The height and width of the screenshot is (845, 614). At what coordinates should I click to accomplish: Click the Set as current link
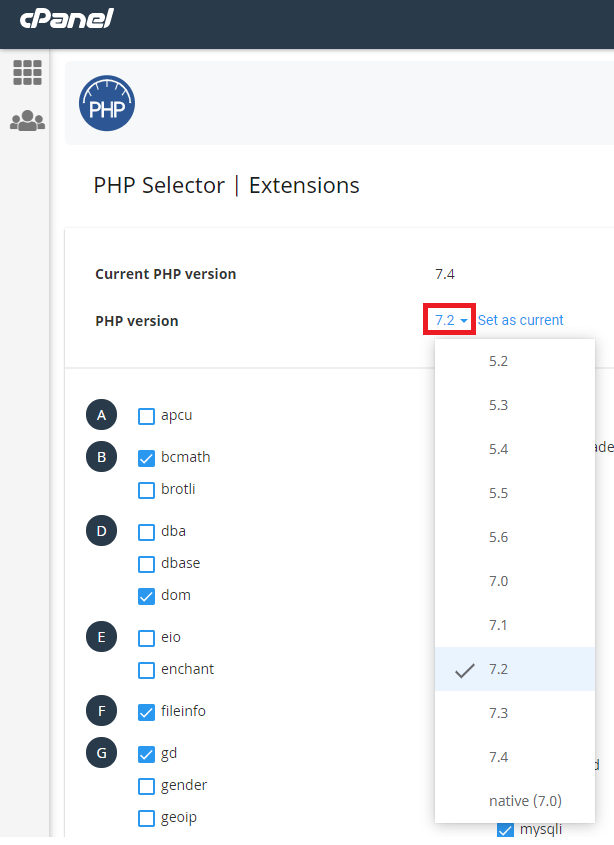(x=520, y=321)
